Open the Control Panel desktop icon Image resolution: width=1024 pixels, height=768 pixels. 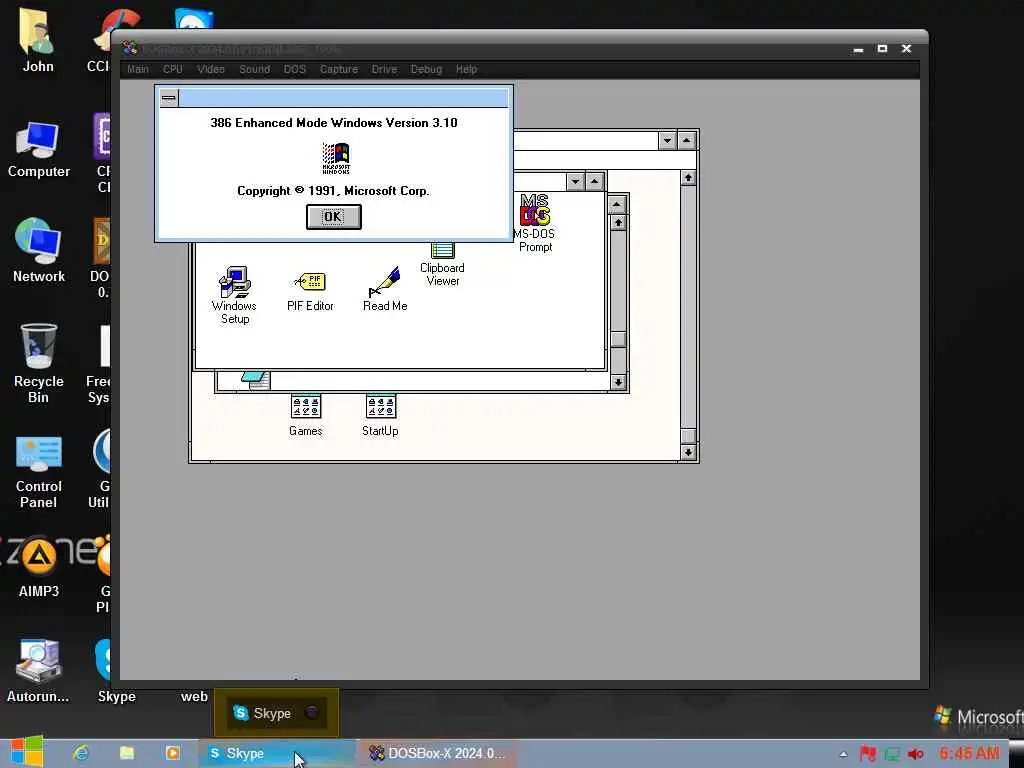[39, 472]
